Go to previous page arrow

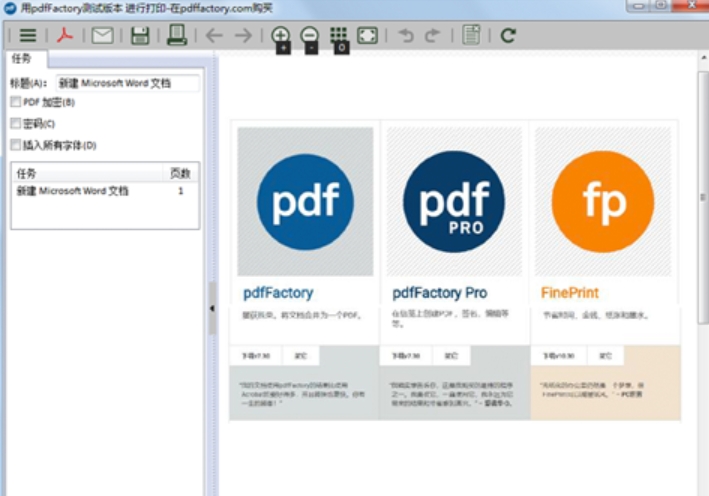coord(214,35)
